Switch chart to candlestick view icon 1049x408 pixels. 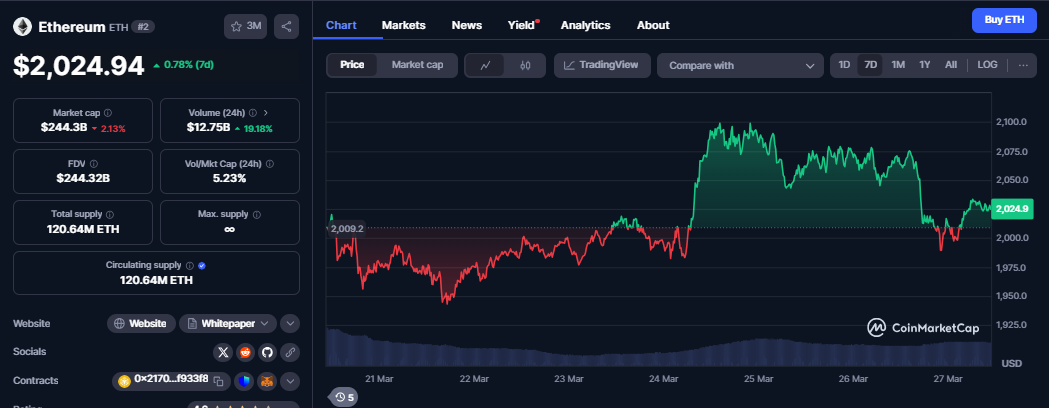[x=525, y=66]
